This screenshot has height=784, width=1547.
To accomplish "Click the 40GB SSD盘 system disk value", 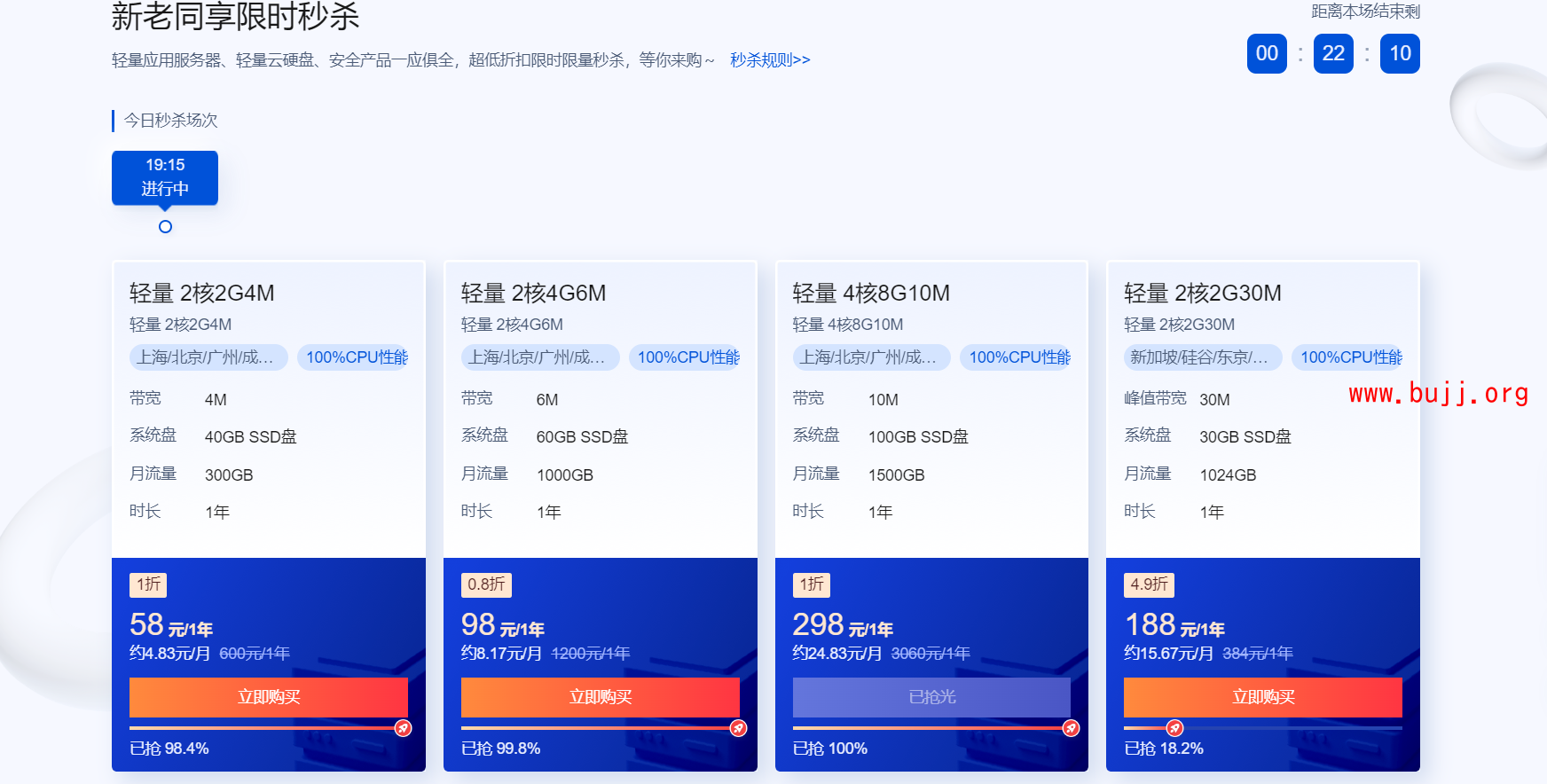I will click(x=251, y=437).
